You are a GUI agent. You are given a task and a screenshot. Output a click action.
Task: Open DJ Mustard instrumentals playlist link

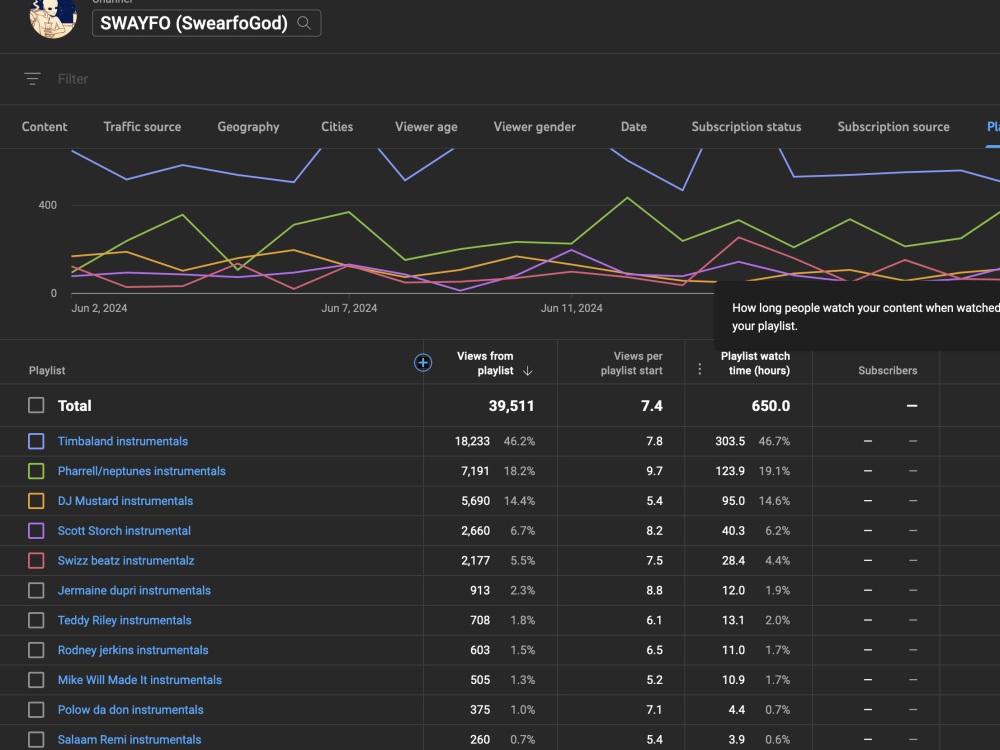coord(125,501)
